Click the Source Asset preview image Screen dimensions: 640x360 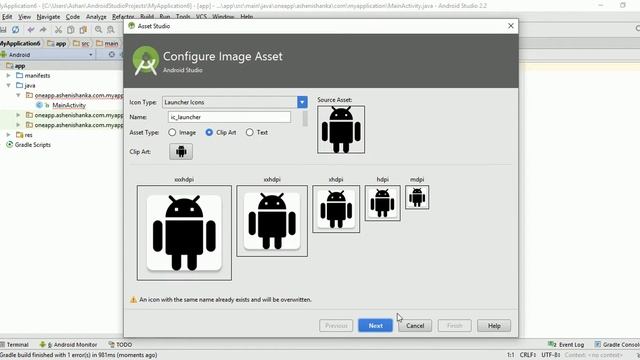(x=341, y=129)
